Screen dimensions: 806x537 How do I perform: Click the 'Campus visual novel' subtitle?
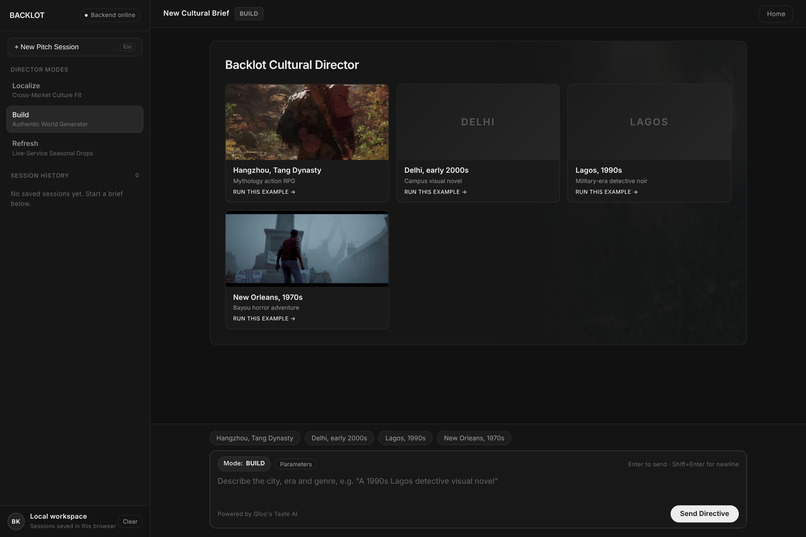coord(433,181)
